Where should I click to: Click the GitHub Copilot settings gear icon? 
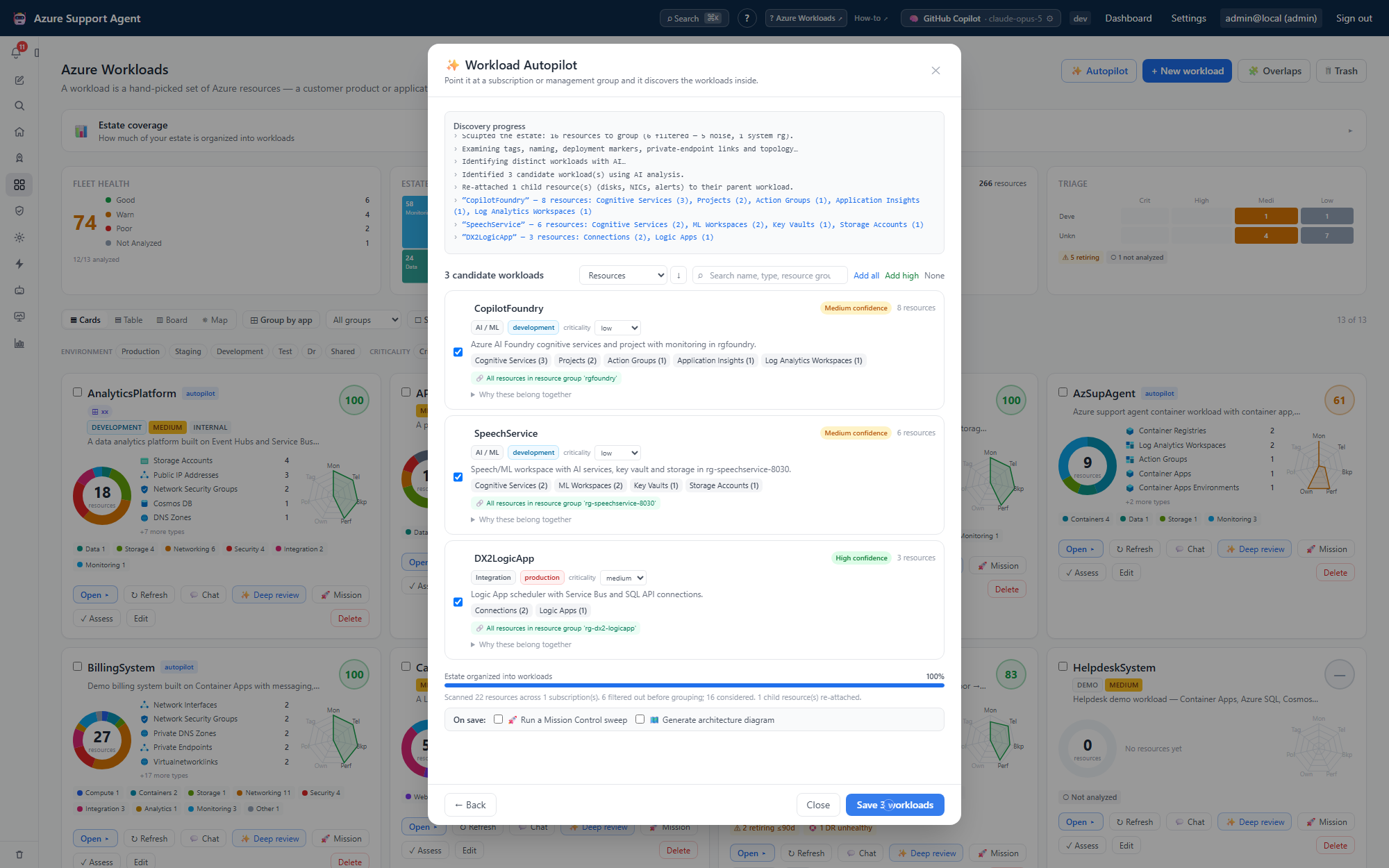click(x=1050, y=19)
